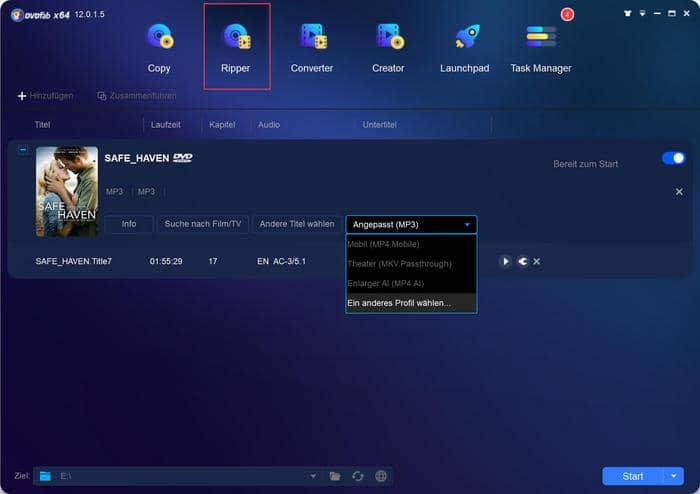700x494 pixels.
Task: Open the Start button dropdown arrow
Action: (x=674, y=476)
